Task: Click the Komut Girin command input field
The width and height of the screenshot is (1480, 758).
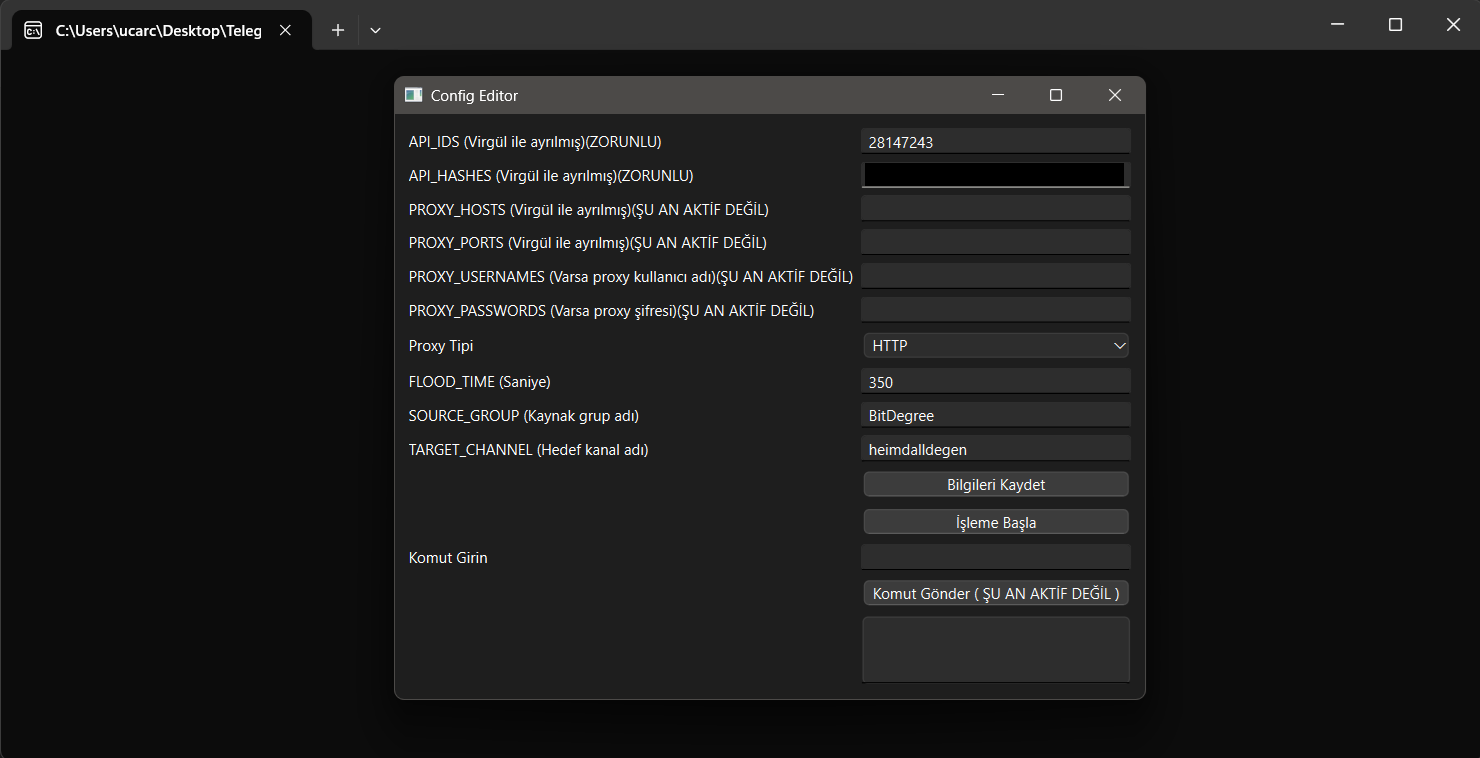Action: (x=995, y=557)
